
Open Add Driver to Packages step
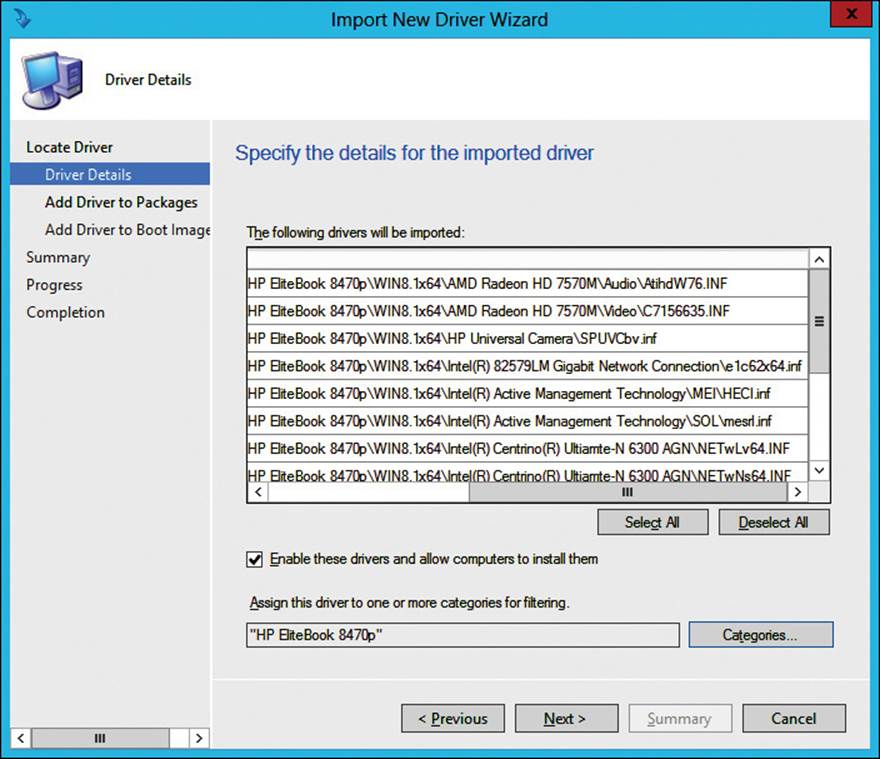(x=121, y=202)
